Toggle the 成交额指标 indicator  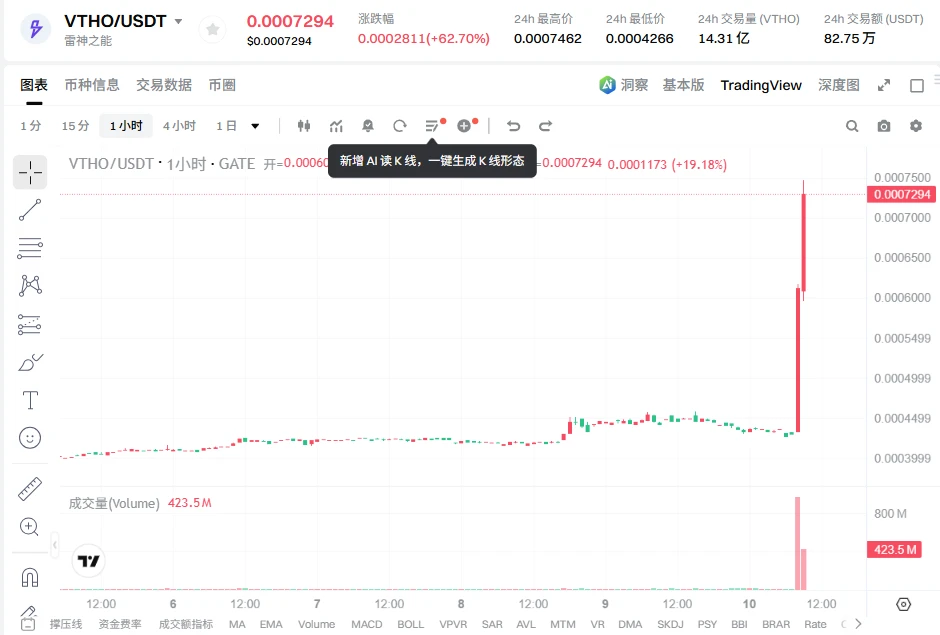click(x=186, y=624)
